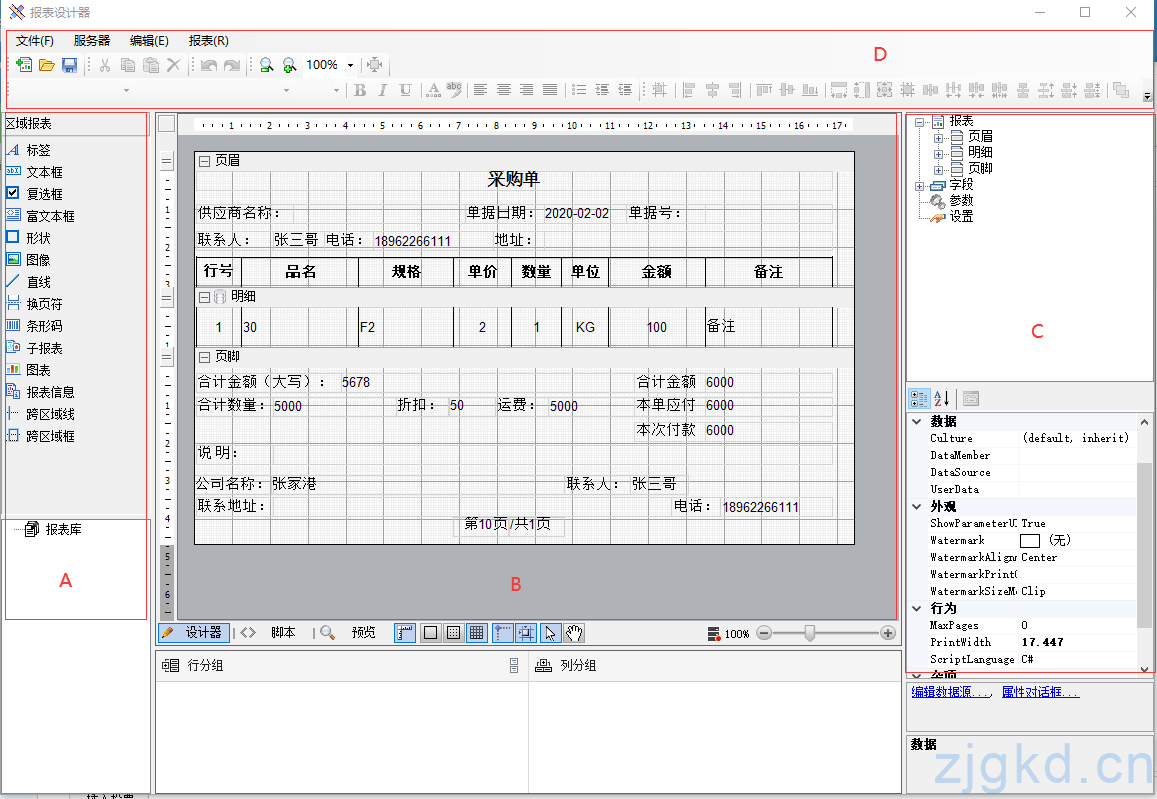Click the cut scissors icon
The height and width of the screenshot is (799, 1157).
click(x=105, y=65)
